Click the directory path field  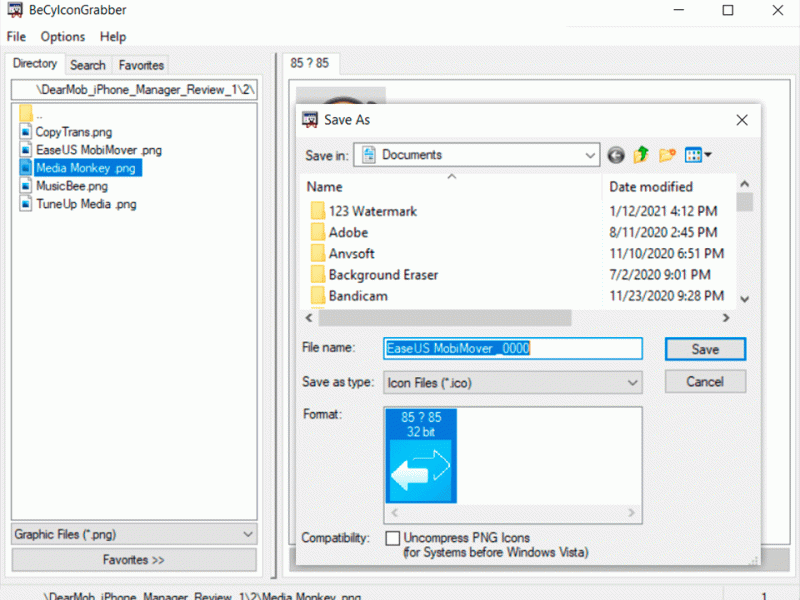[134, 90]
